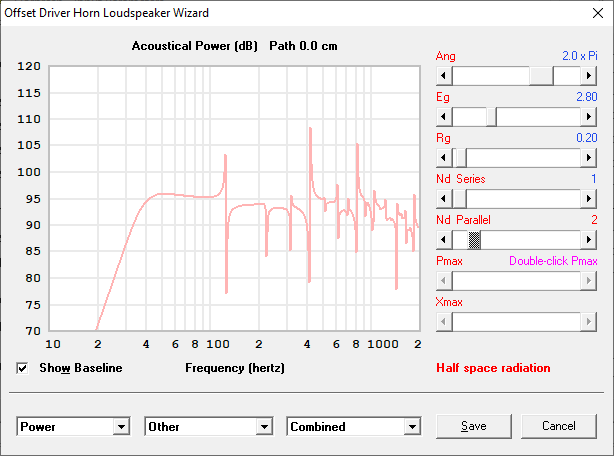This screenshot has height=456, width=614.
Task: Decrease Nd Parallel using its left arrow
Action: click(x=444, y=240)
